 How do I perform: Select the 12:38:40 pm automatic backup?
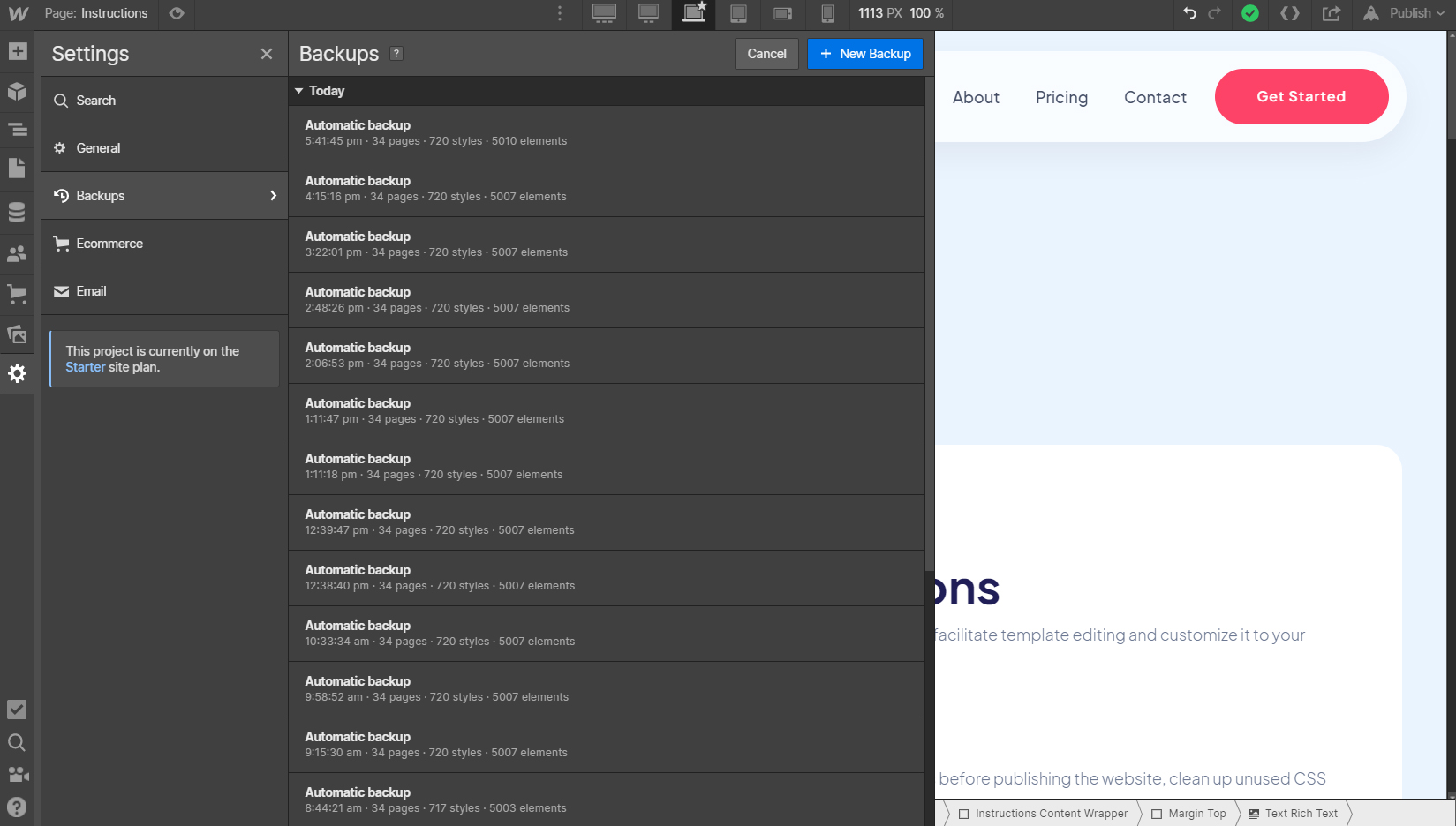[x=607, y=578]
